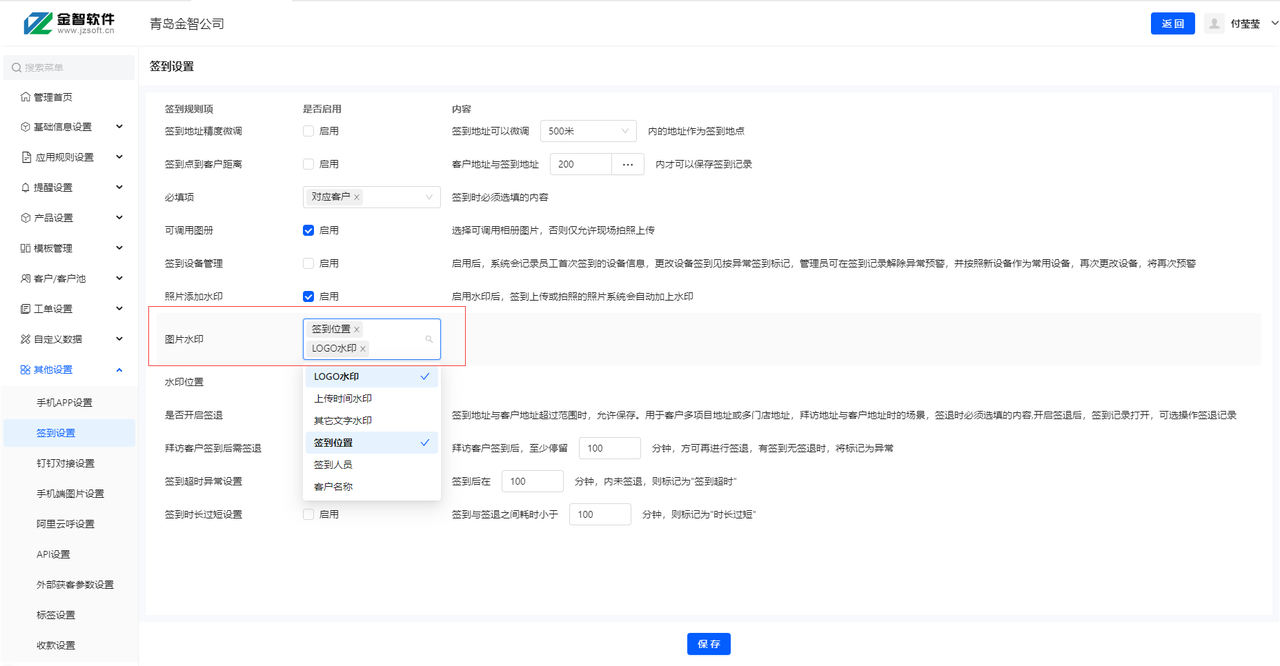Open the user menu dropdown arrow
This screenshot has height=666, width=1280.
click(x=1274, y=23)
